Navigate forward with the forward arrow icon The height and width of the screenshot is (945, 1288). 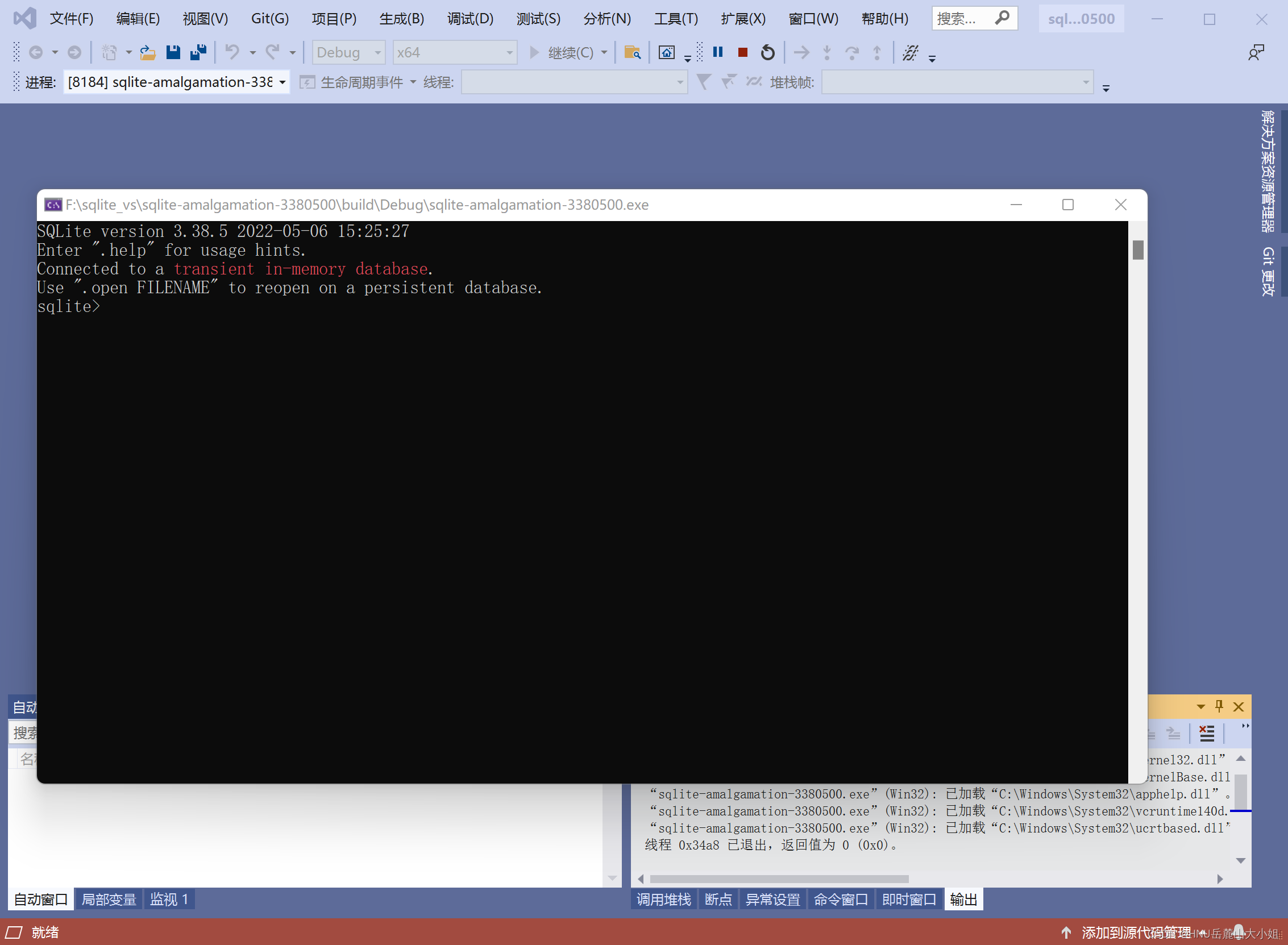(x=74, y=53)
